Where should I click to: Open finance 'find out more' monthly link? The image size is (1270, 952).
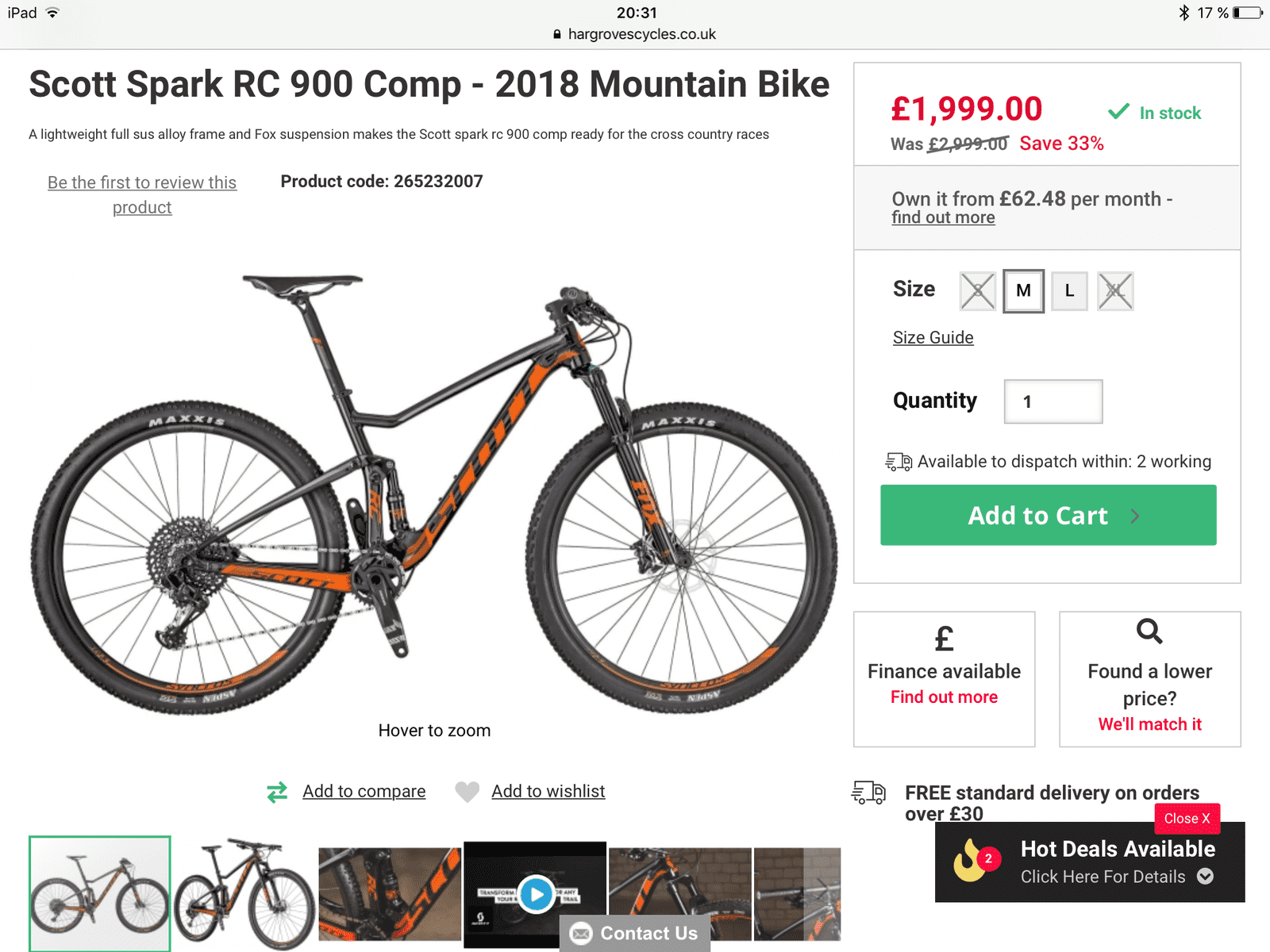pyautogui.click(x=943, y=218)
